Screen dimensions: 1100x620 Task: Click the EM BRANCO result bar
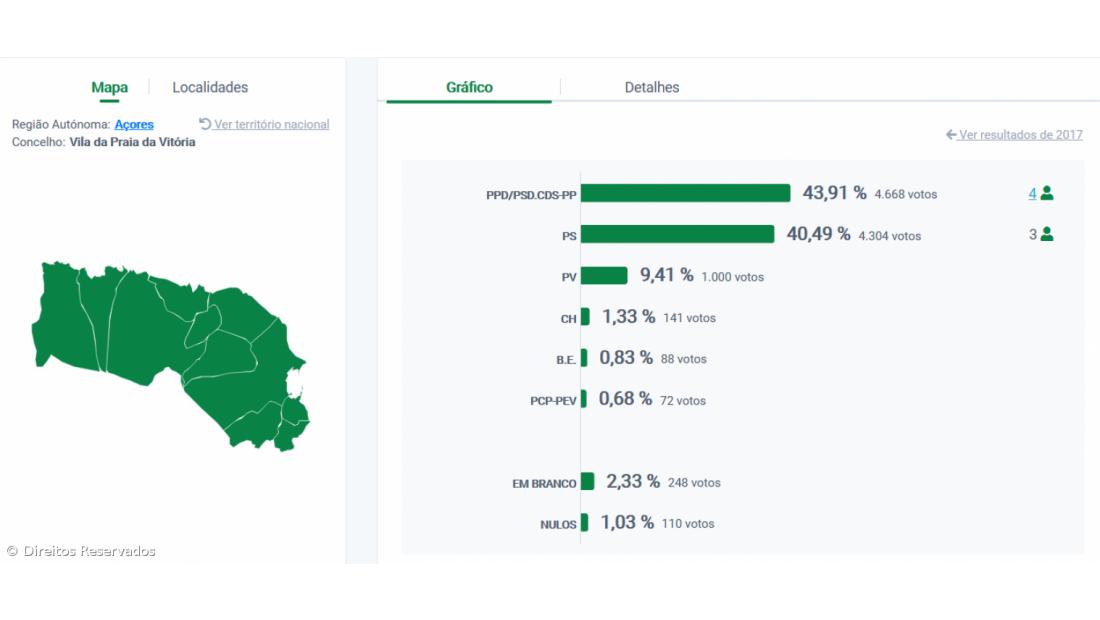point(587,482)
